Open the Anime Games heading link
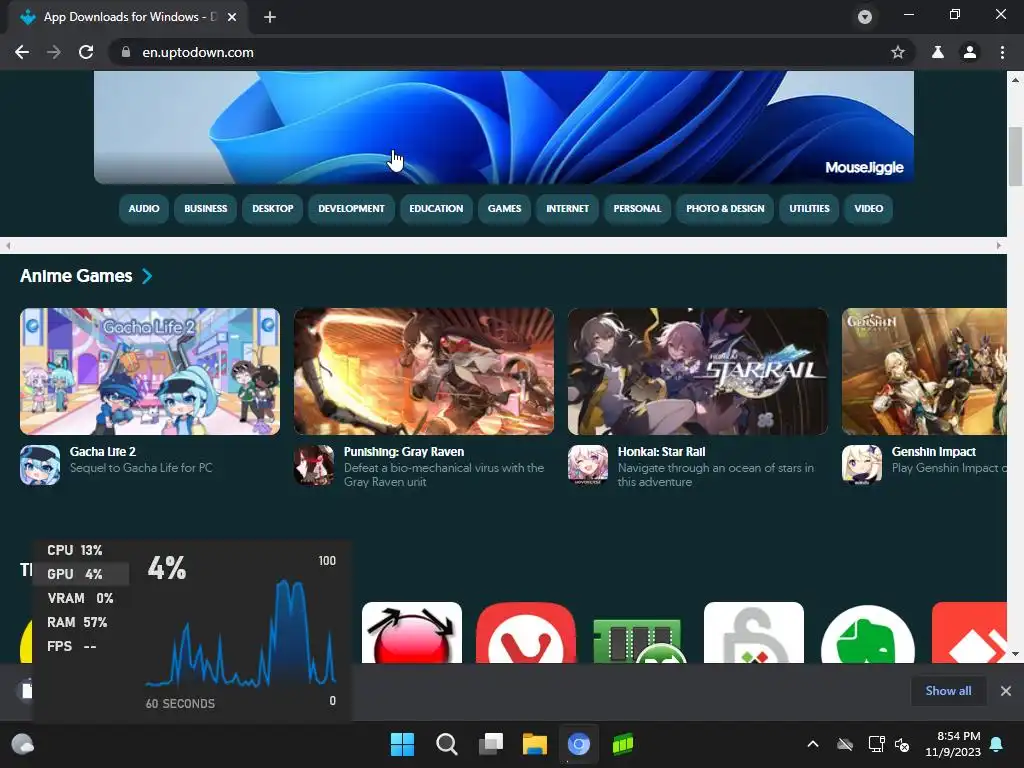The image size is (1024, 768). (x=76, y=276)
